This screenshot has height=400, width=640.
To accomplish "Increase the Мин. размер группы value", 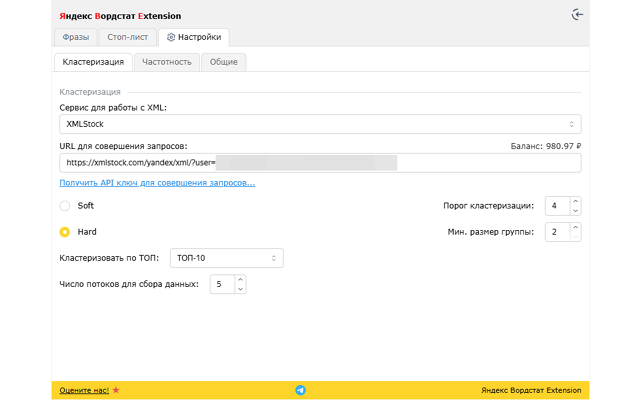I will click(576, 227).
